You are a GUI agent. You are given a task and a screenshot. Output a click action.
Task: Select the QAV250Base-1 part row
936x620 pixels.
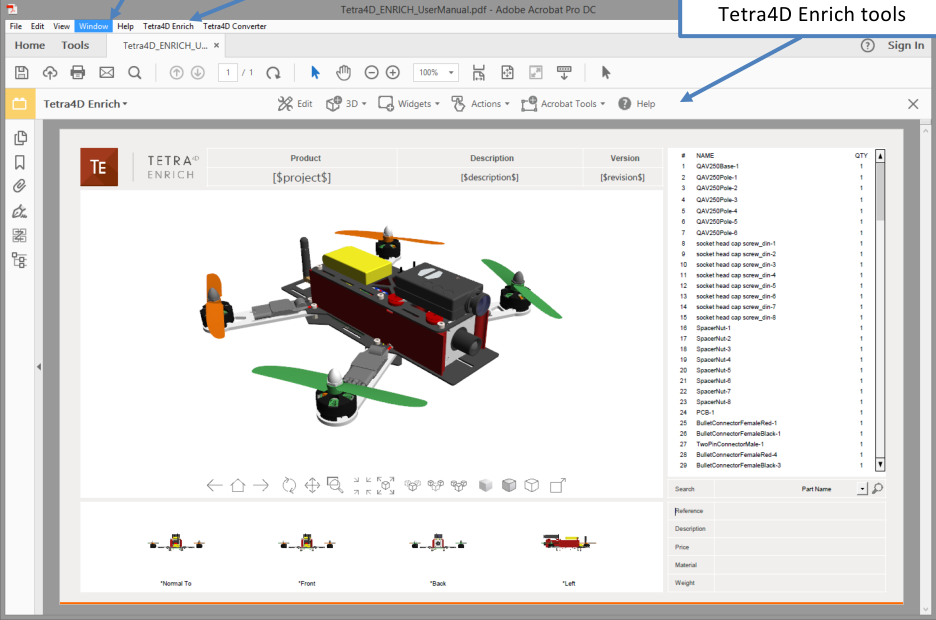click(771, 166)
